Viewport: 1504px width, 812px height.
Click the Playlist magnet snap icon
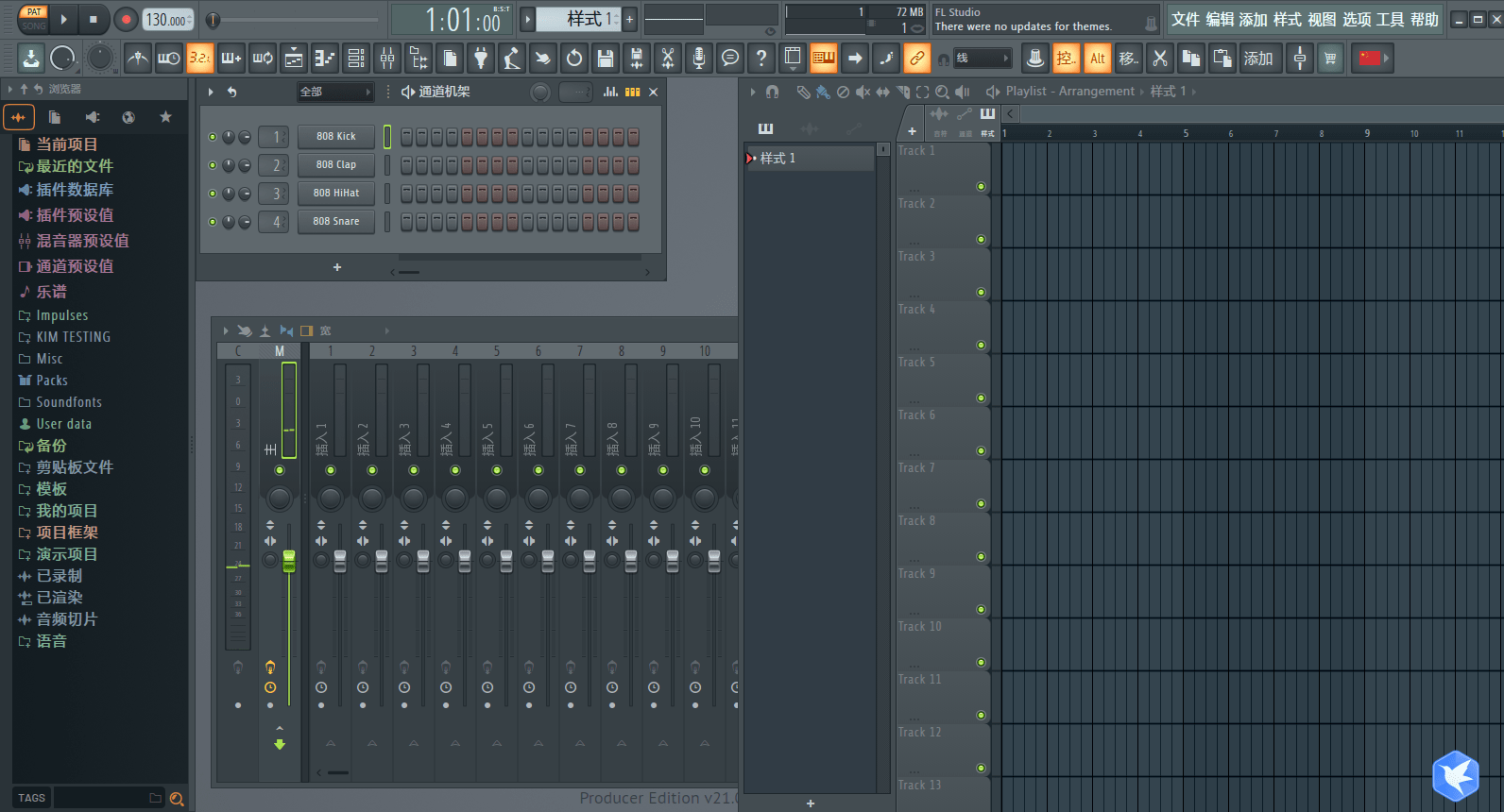[773, 92]
